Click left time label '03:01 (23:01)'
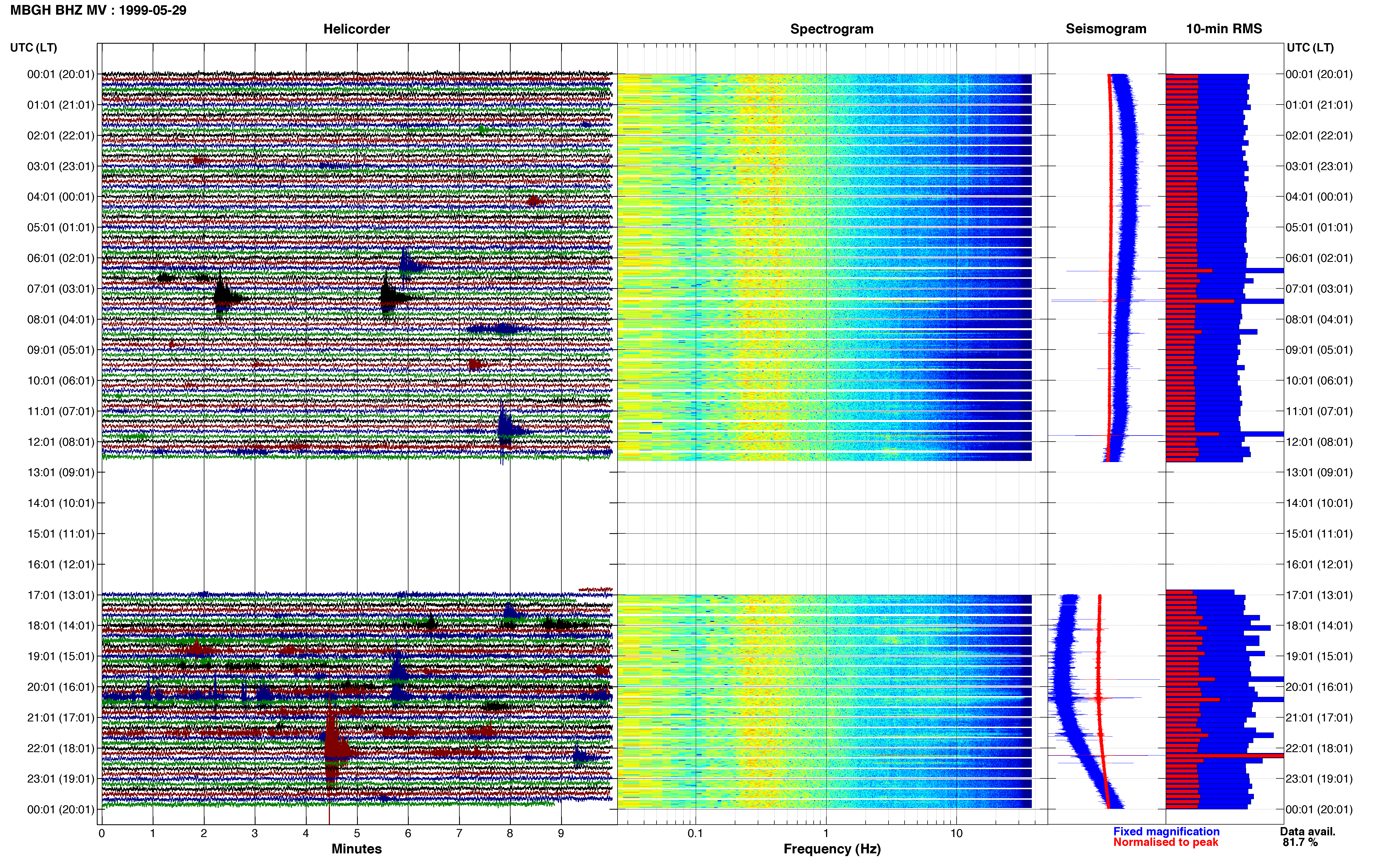 point(61,166)
